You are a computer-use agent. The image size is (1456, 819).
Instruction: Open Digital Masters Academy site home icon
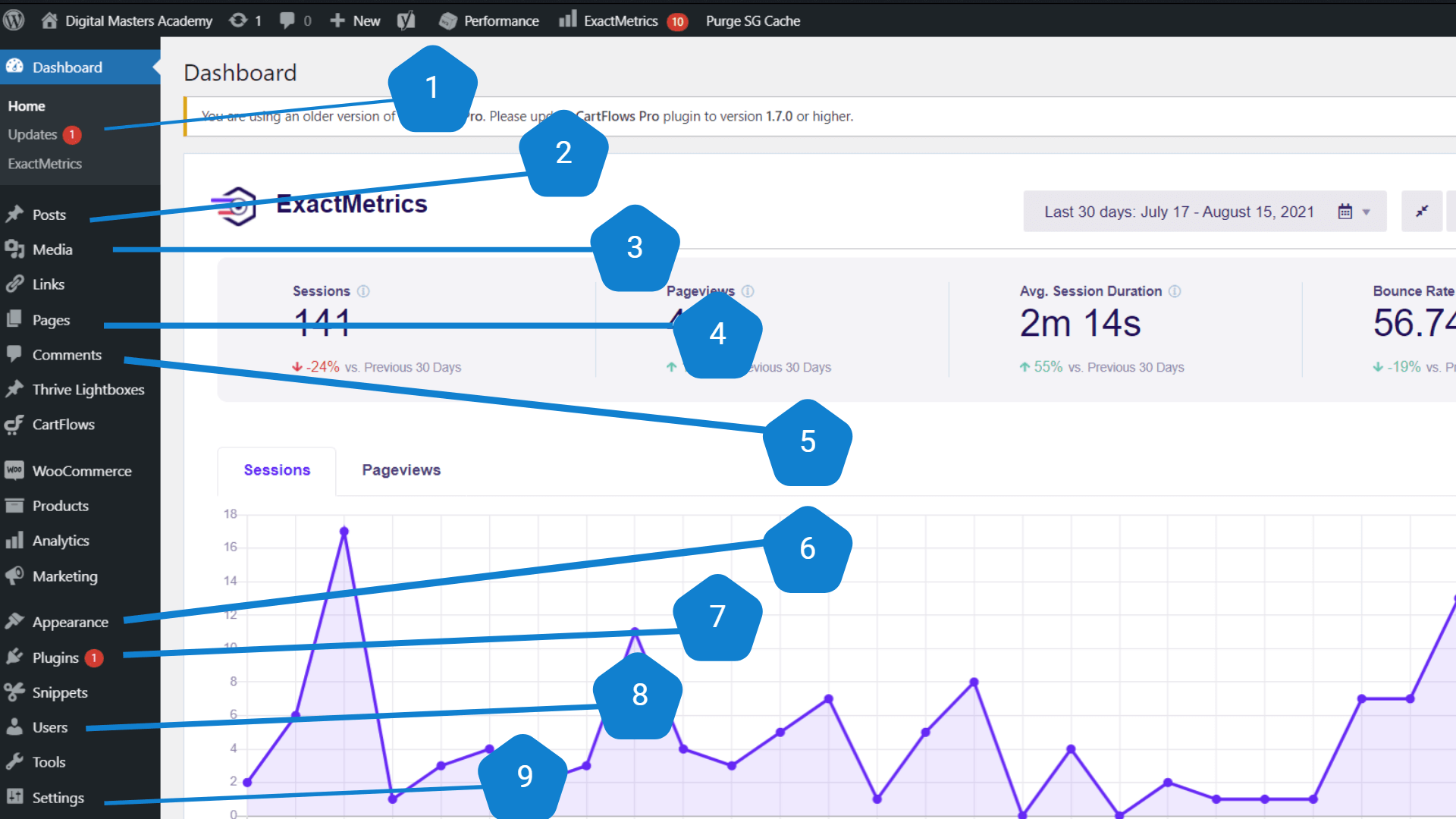(x=49, y=20)
